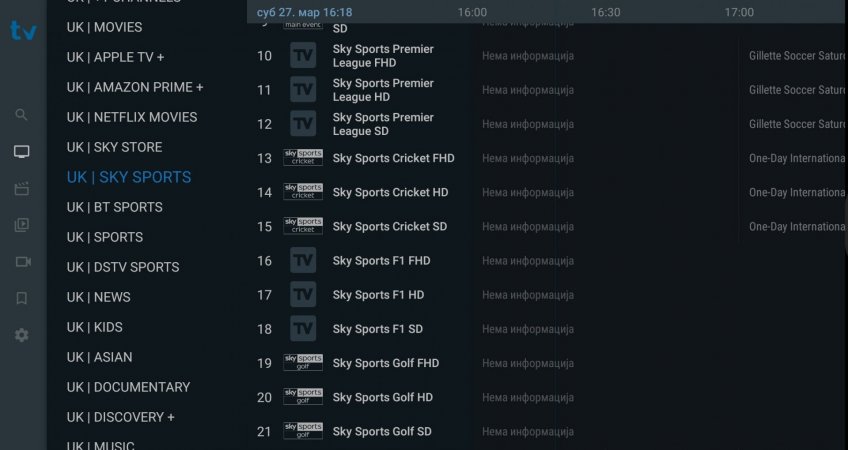Screen dimensions: 848x450
Task: Select Gillette Soccer Saturday program on channel 10
Action: [x=796, y=56]
